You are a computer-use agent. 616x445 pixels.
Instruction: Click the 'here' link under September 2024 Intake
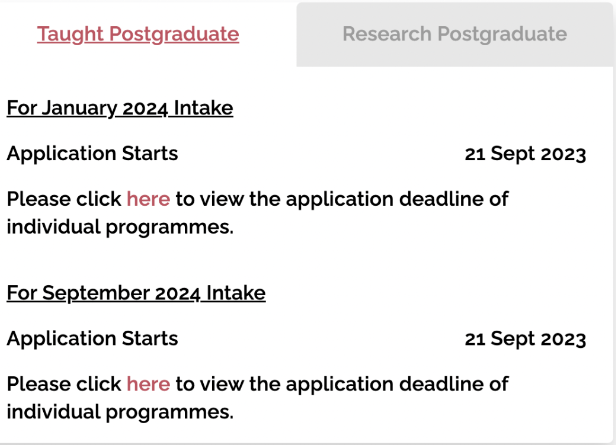(x=148, y=384)
